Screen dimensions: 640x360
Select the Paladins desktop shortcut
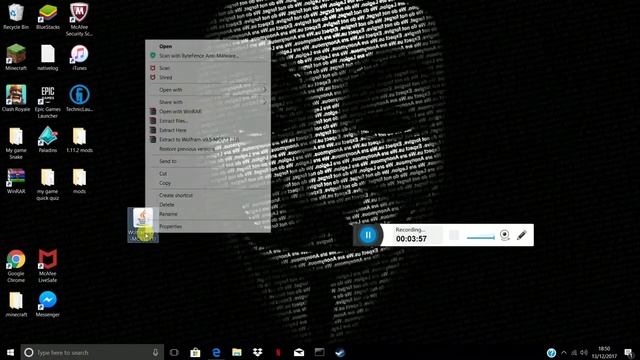tap(48, 140)
